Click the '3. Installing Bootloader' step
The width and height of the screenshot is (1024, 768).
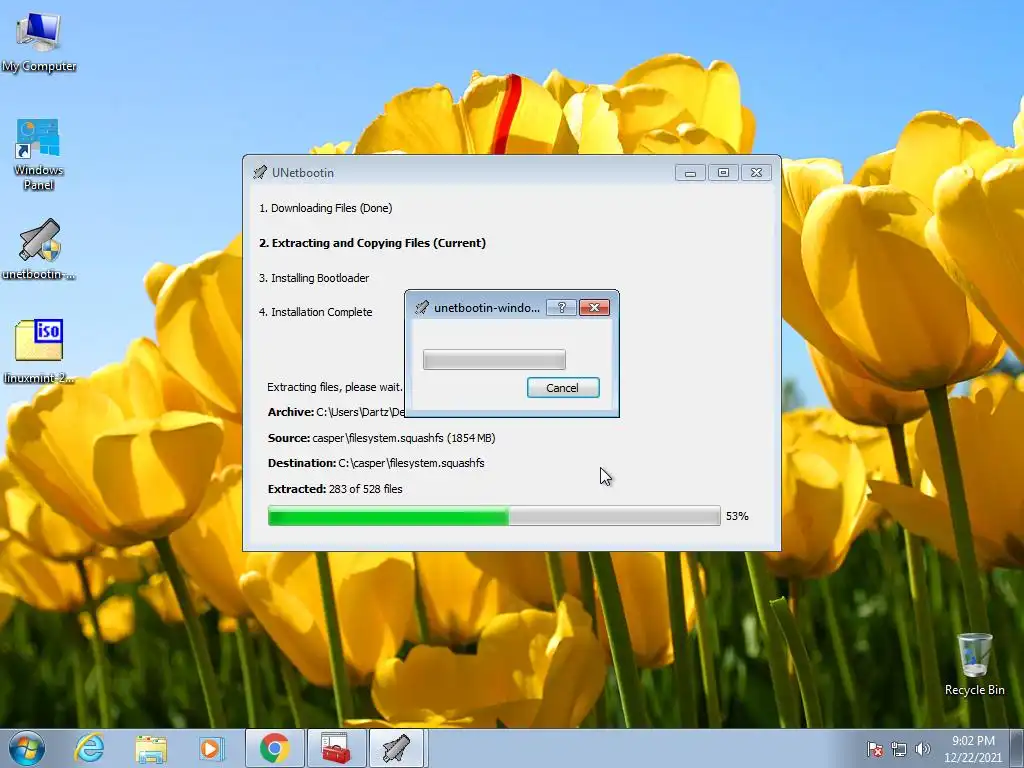tap(314, 278)
